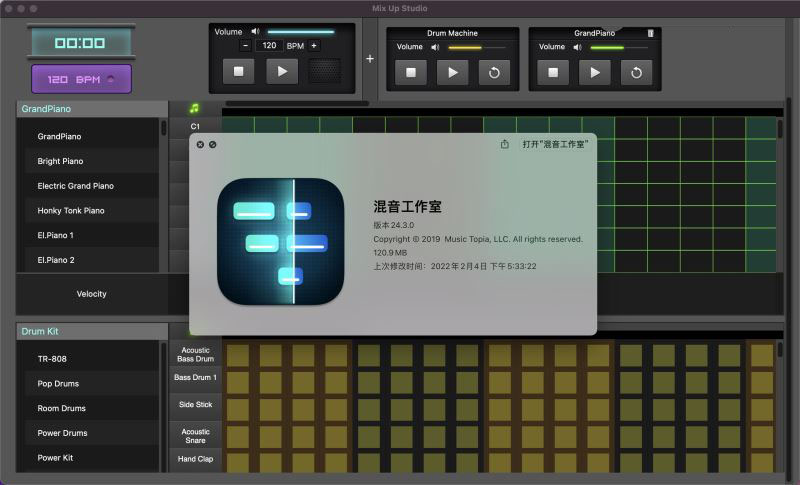Select Power Kit drum kit

coord(92,458)
